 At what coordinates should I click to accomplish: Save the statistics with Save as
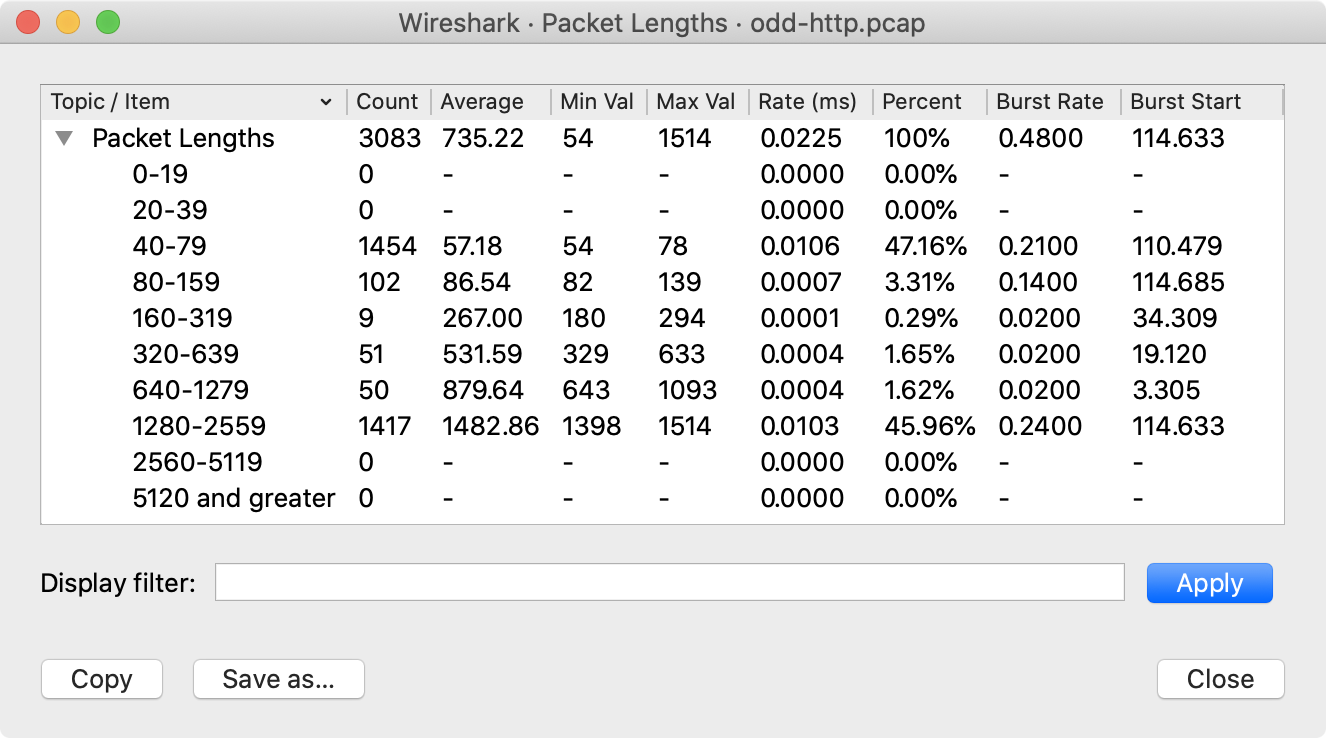(278, 679)
